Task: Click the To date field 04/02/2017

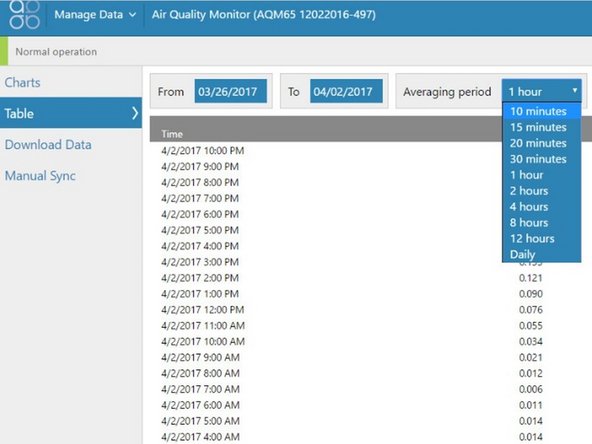Action: pyautogui.click(x=346, y=91)
